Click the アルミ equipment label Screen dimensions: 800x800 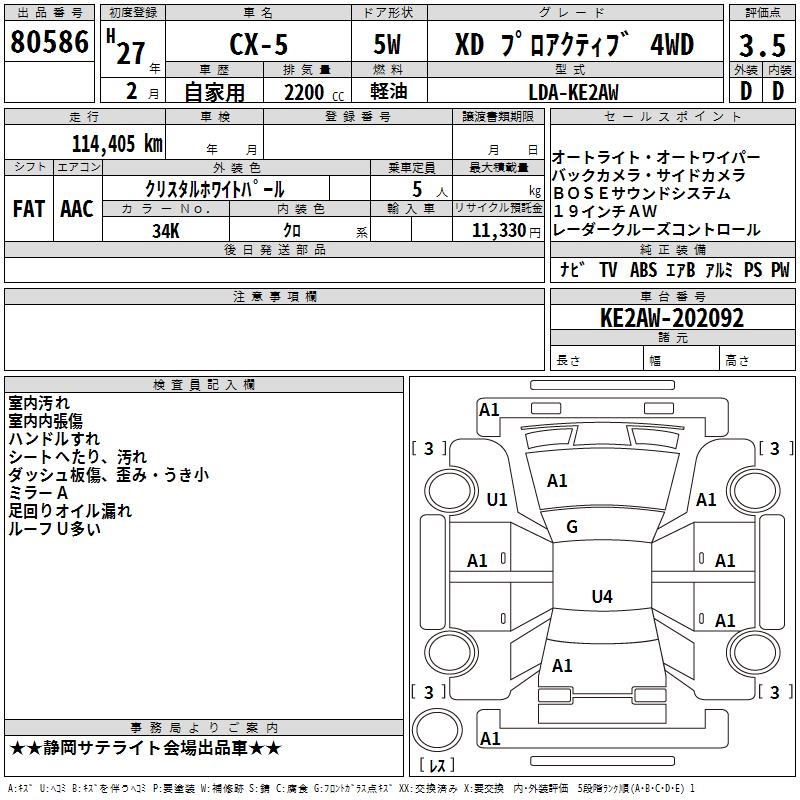[719, 269]
